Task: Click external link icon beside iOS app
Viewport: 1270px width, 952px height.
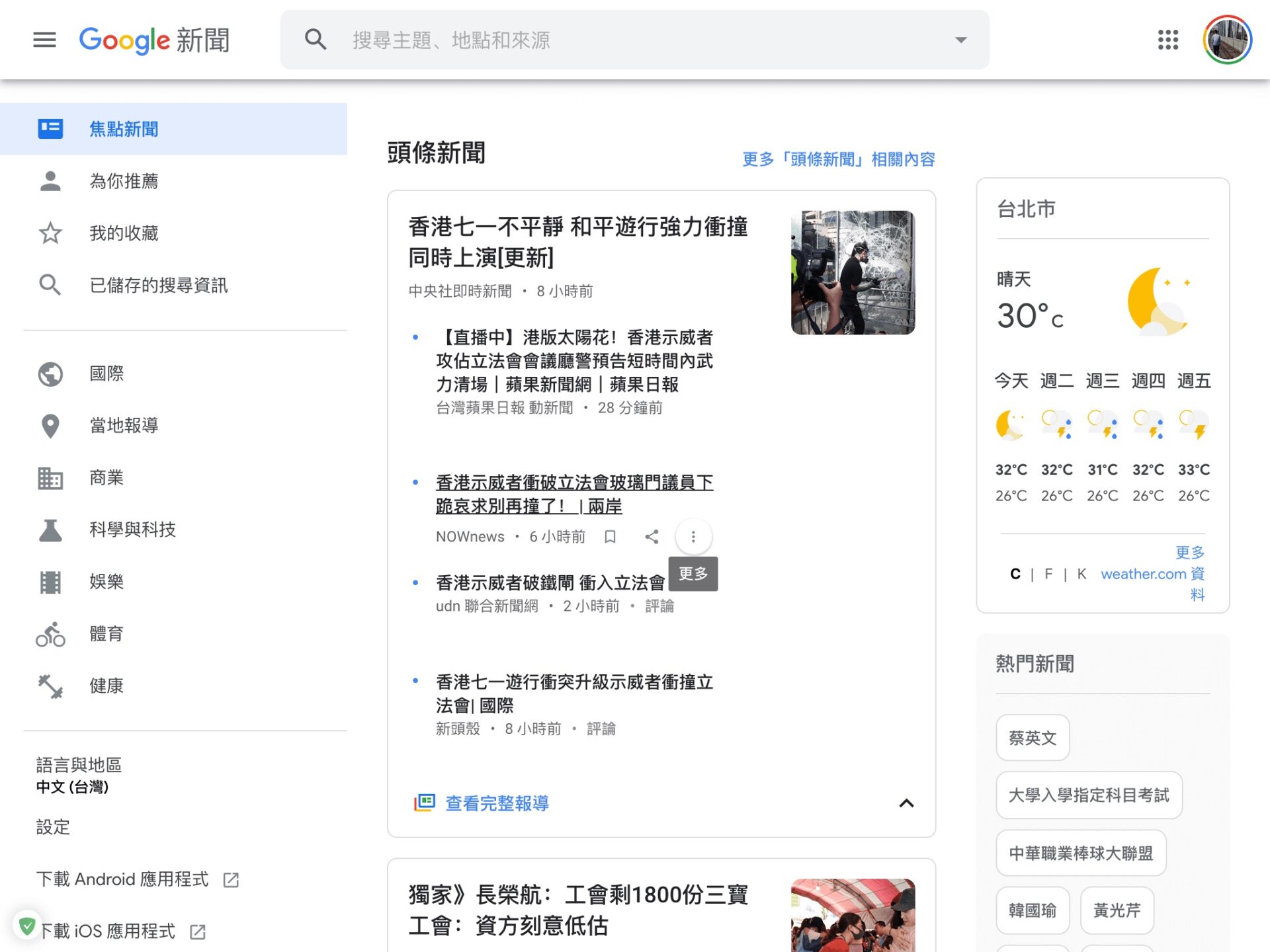Action: (x=198, y=932)
